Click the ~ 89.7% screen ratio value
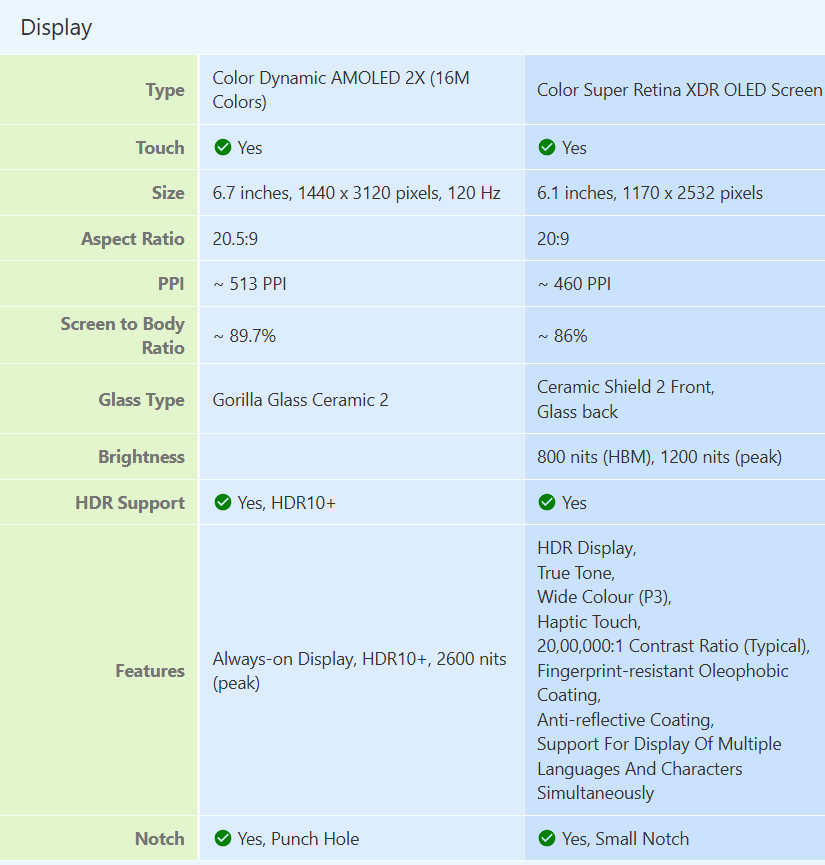Screen dimensions: 825x865 tap(244, 336)
